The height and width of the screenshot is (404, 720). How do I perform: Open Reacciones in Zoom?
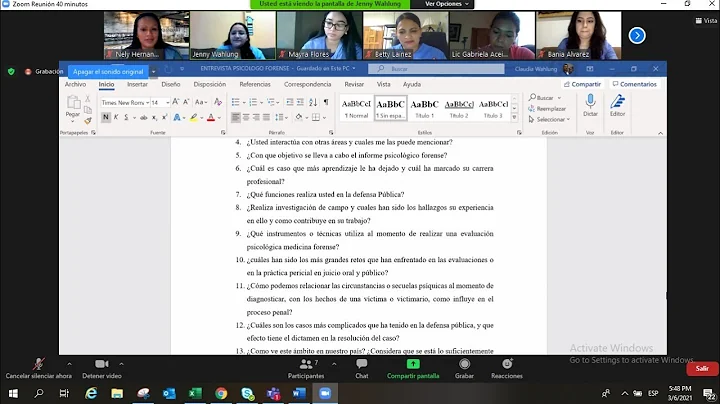pyautogui.click(x=507, y=369)
